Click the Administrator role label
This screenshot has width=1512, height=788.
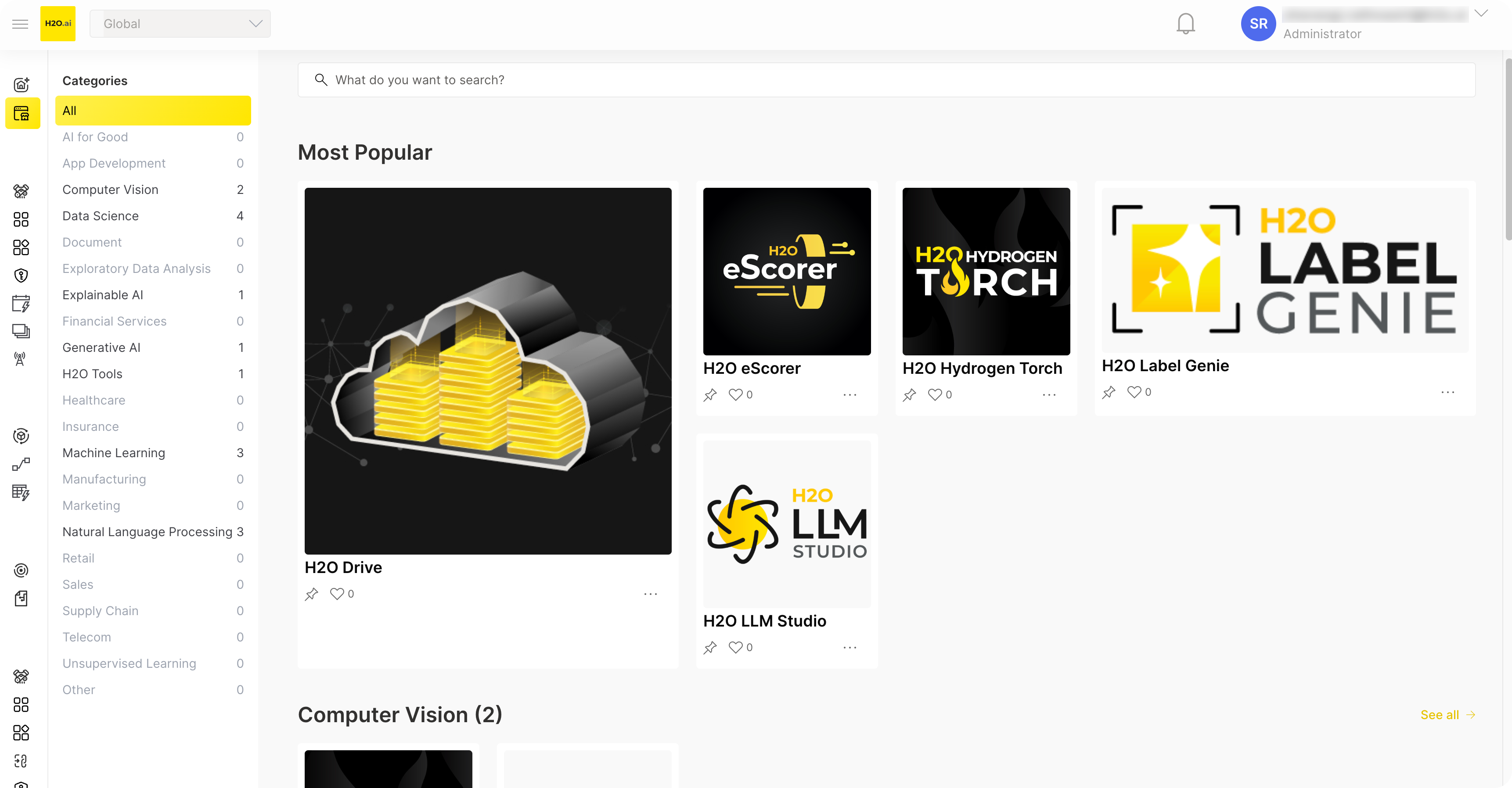pyautogui.click(x=1322, y=34)
